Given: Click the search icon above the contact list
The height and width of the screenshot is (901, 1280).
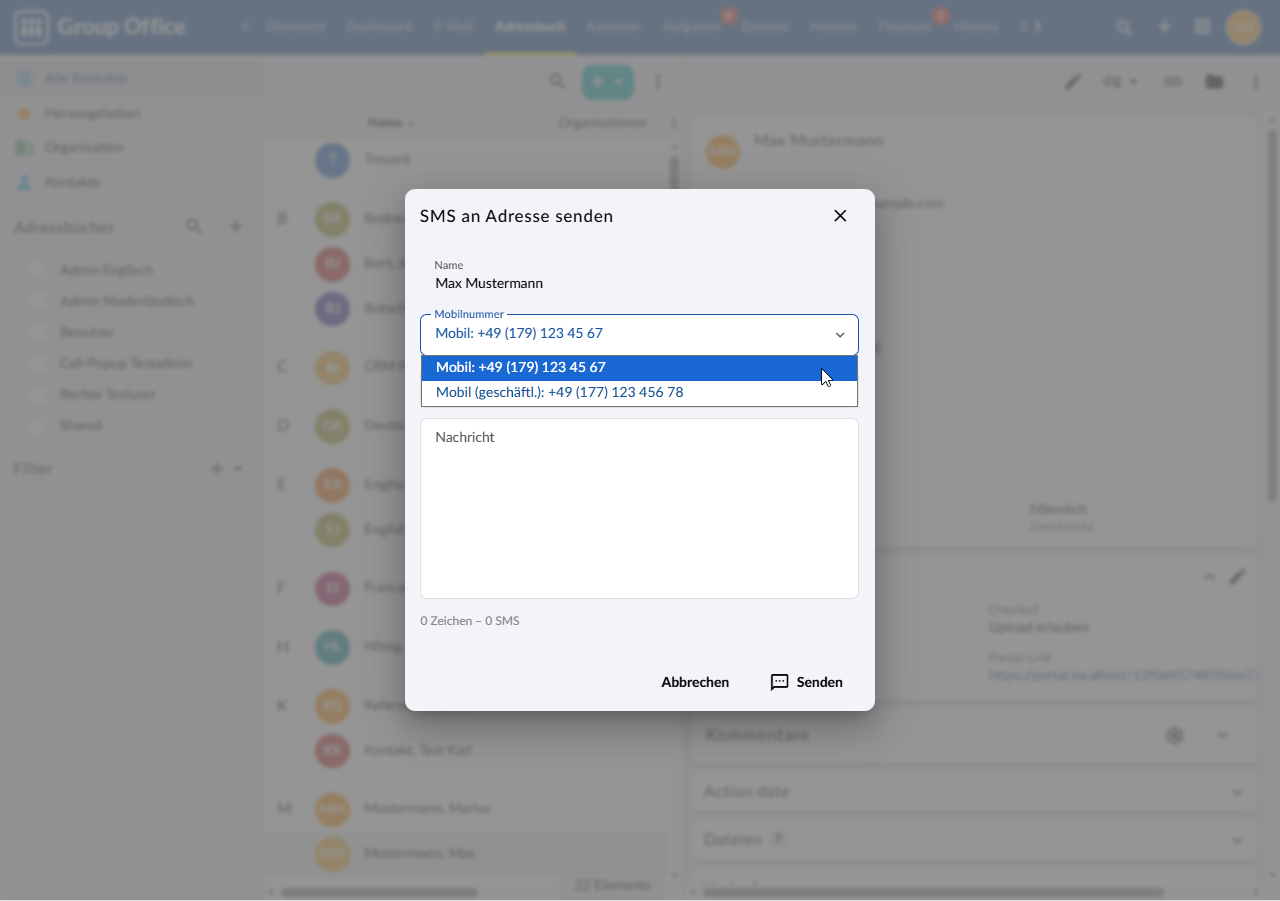Looking at the screenshot, I should pos(557,82).
